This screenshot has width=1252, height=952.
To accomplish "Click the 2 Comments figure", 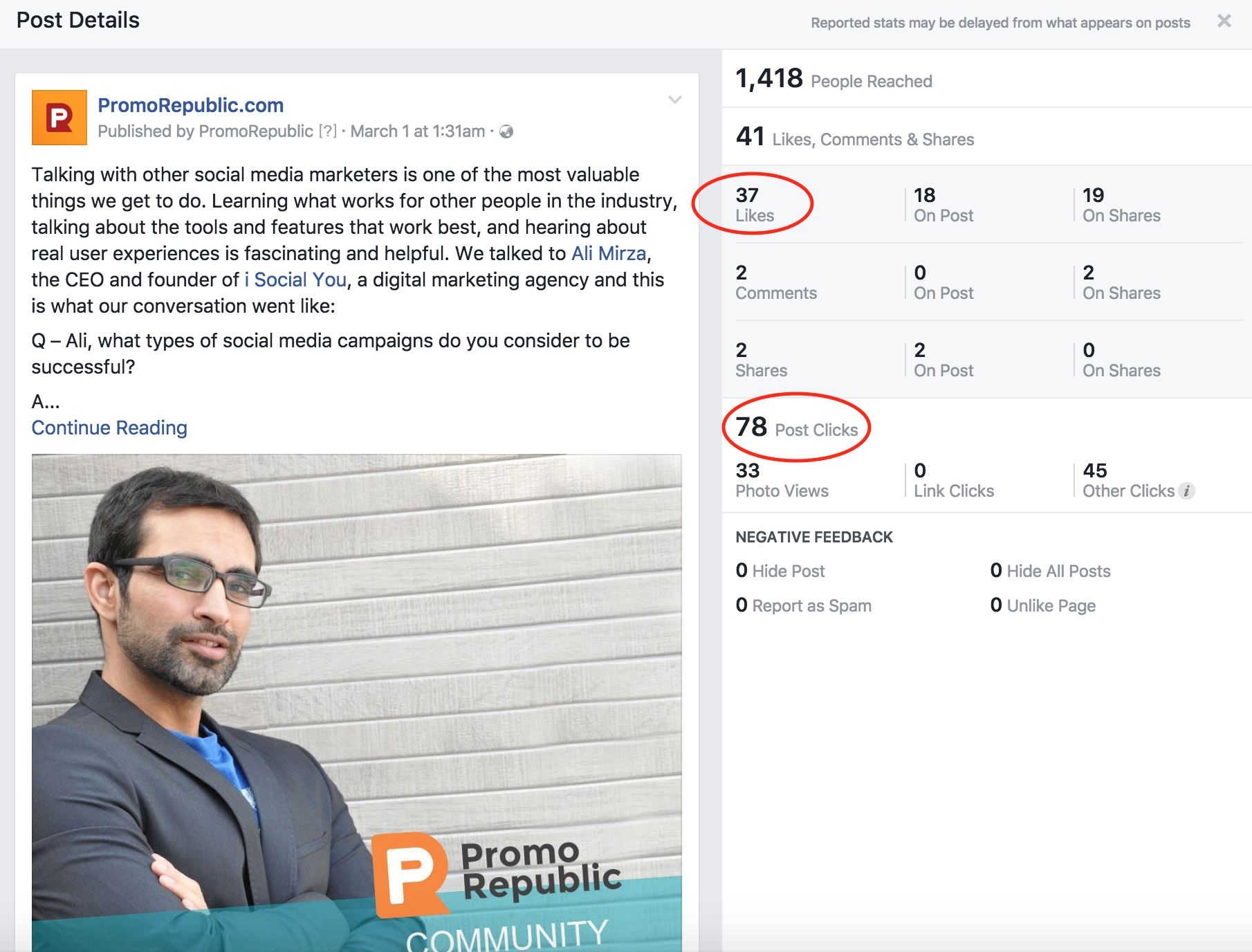I will 776,282.
